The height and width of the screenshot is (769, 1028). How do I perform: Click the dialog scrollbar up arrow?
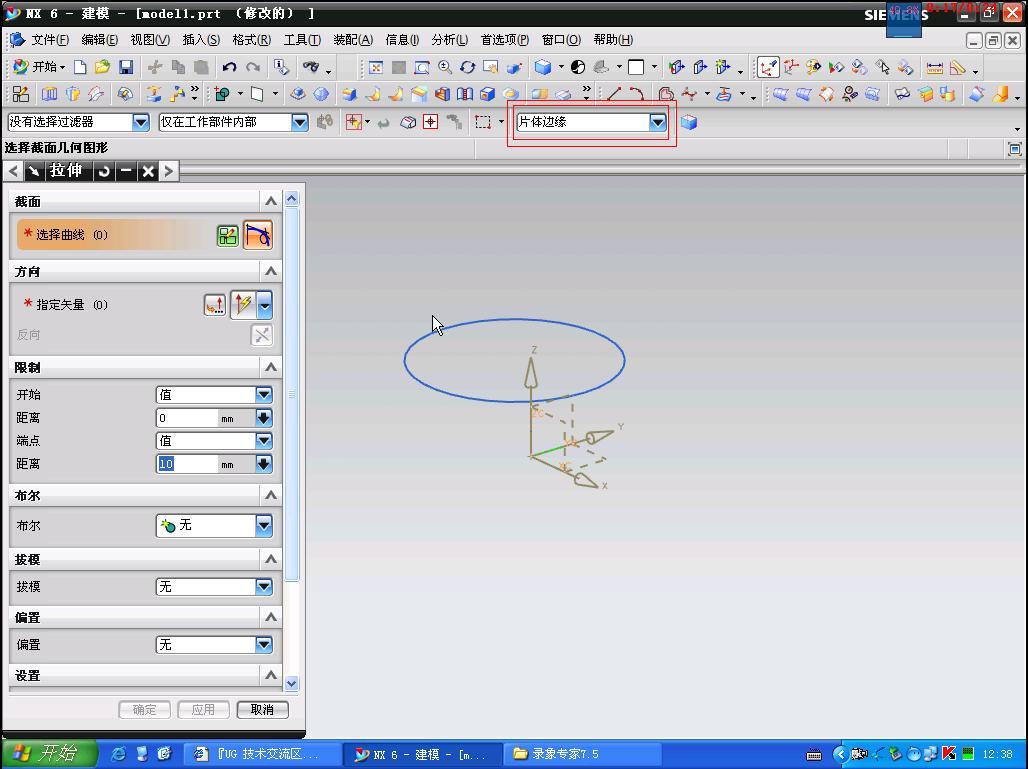click(292, 199)
